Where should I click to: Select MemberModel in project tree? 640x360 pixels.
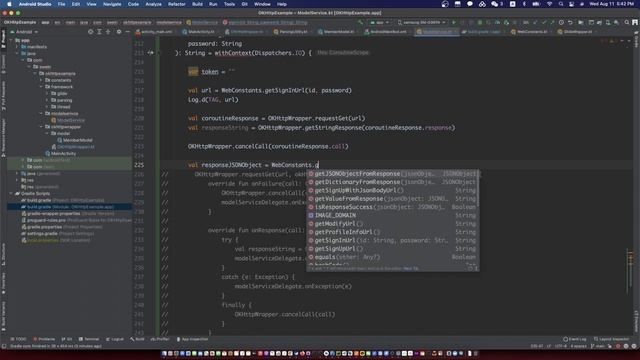pyautogui.click(x=75, y=140)
